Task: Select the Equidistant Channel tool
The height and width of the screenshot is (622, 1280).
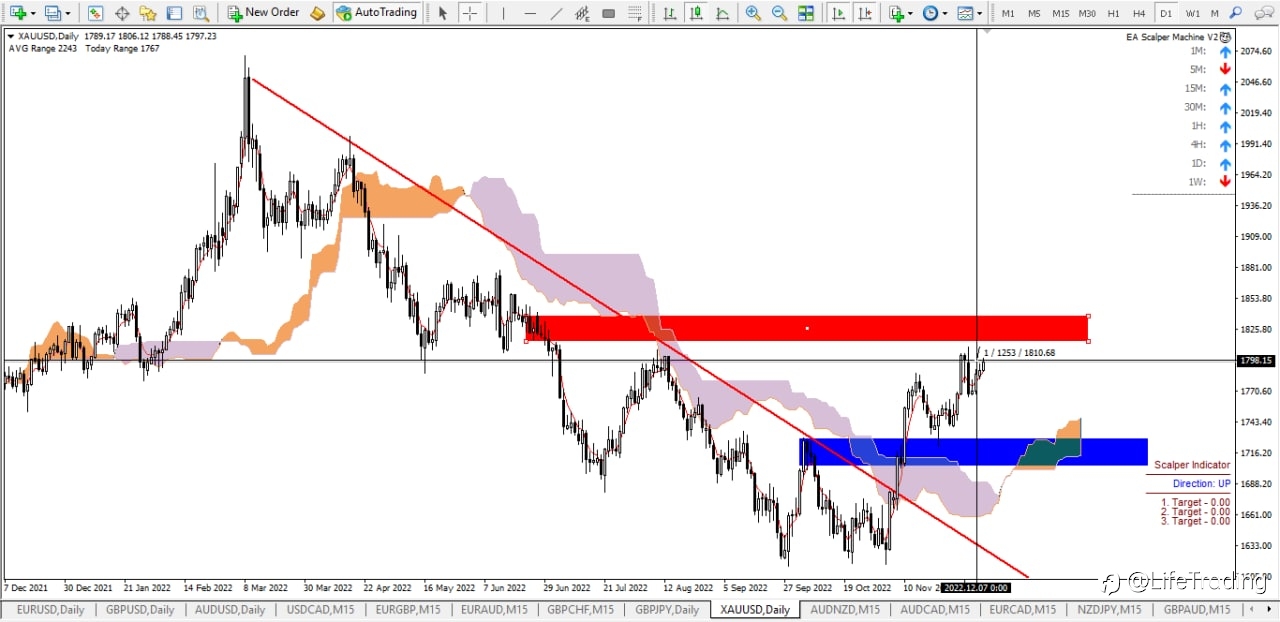Action: click(x=582, y=13)
